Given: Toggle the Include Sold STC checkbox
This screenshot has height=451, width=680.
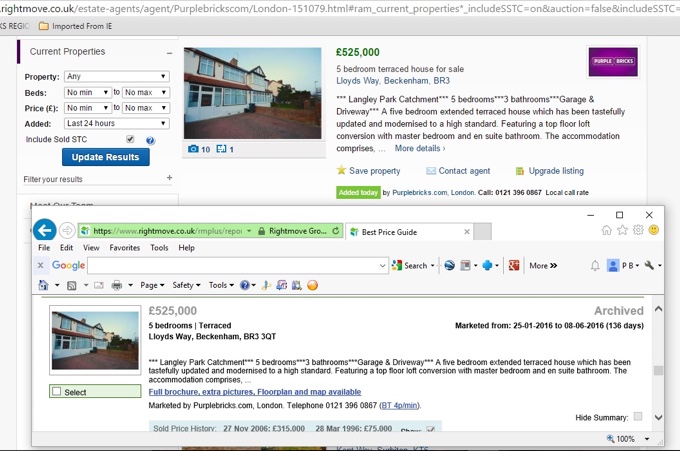Looking at the screenshot, I should click(130, 139).
